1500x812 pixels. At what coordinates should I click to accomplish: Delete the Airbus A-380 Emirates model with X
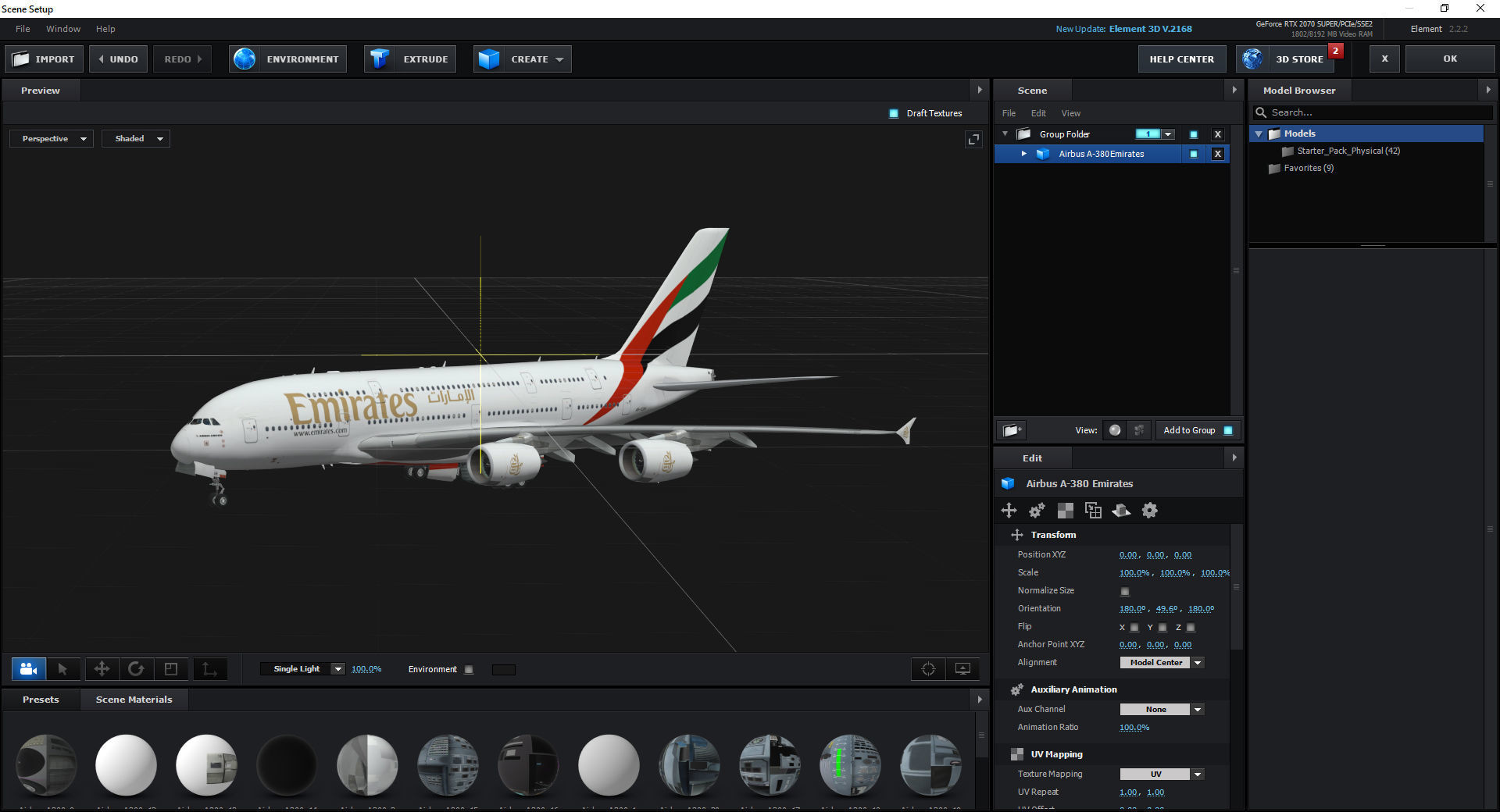pyautogui.click(x=1217, y=154)
